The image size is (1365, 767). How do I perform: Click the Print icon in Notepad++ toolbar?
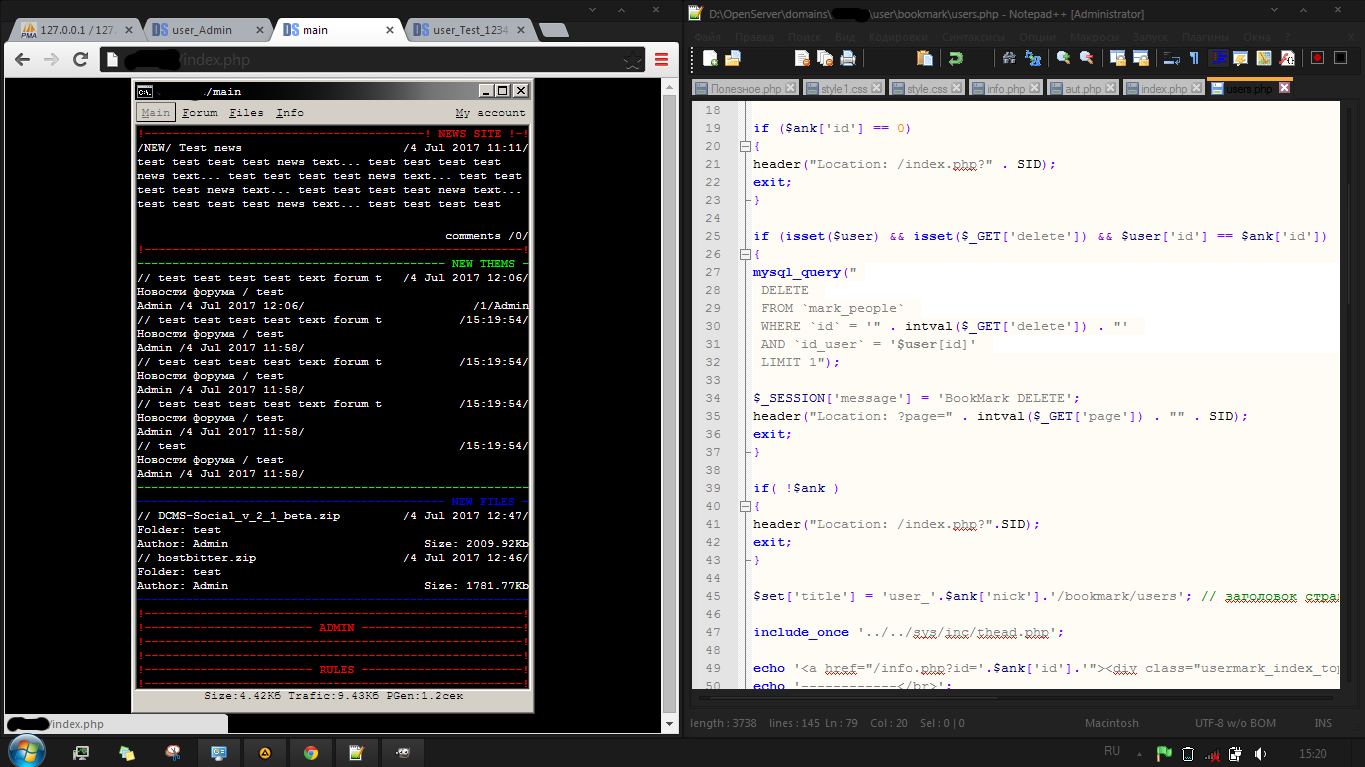[847, 58]
